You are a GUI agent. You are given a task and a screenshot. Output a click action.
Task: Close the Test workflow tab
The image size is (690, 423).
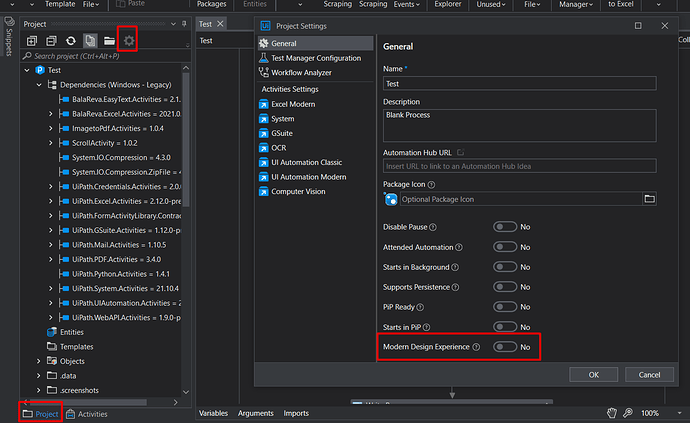[220, 24]
